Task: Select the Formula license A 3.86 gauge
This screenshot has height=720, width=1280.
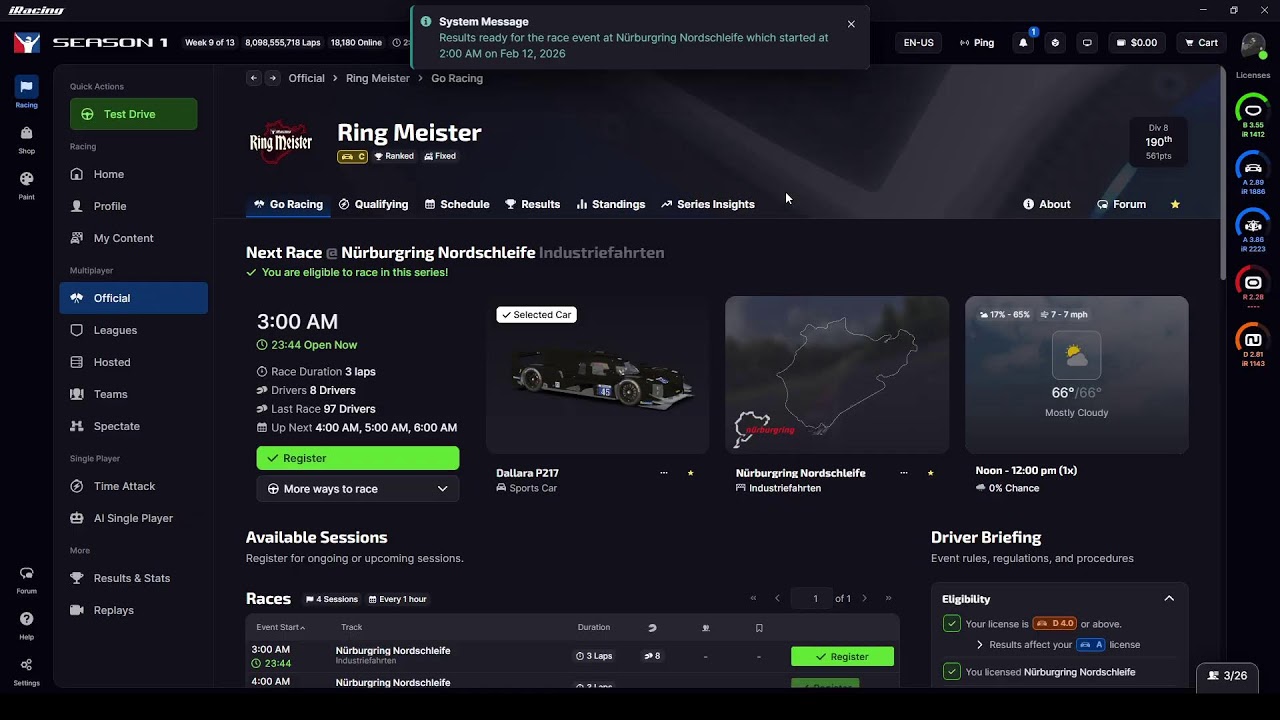Action: coord(1253,230)
